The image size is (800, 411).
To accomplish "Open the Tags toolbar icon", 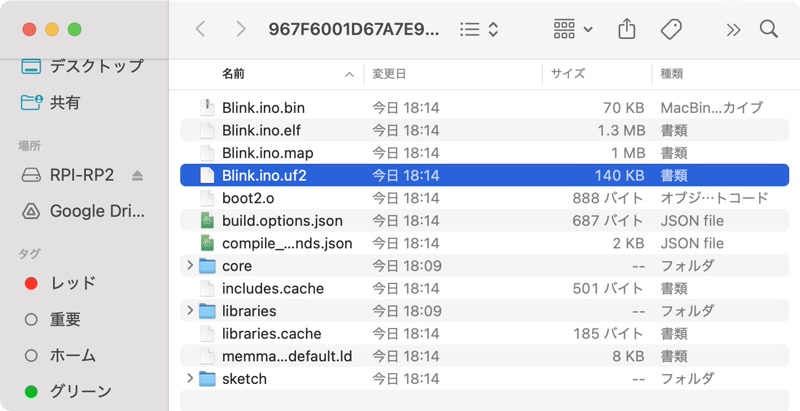I will click(672, 29).
